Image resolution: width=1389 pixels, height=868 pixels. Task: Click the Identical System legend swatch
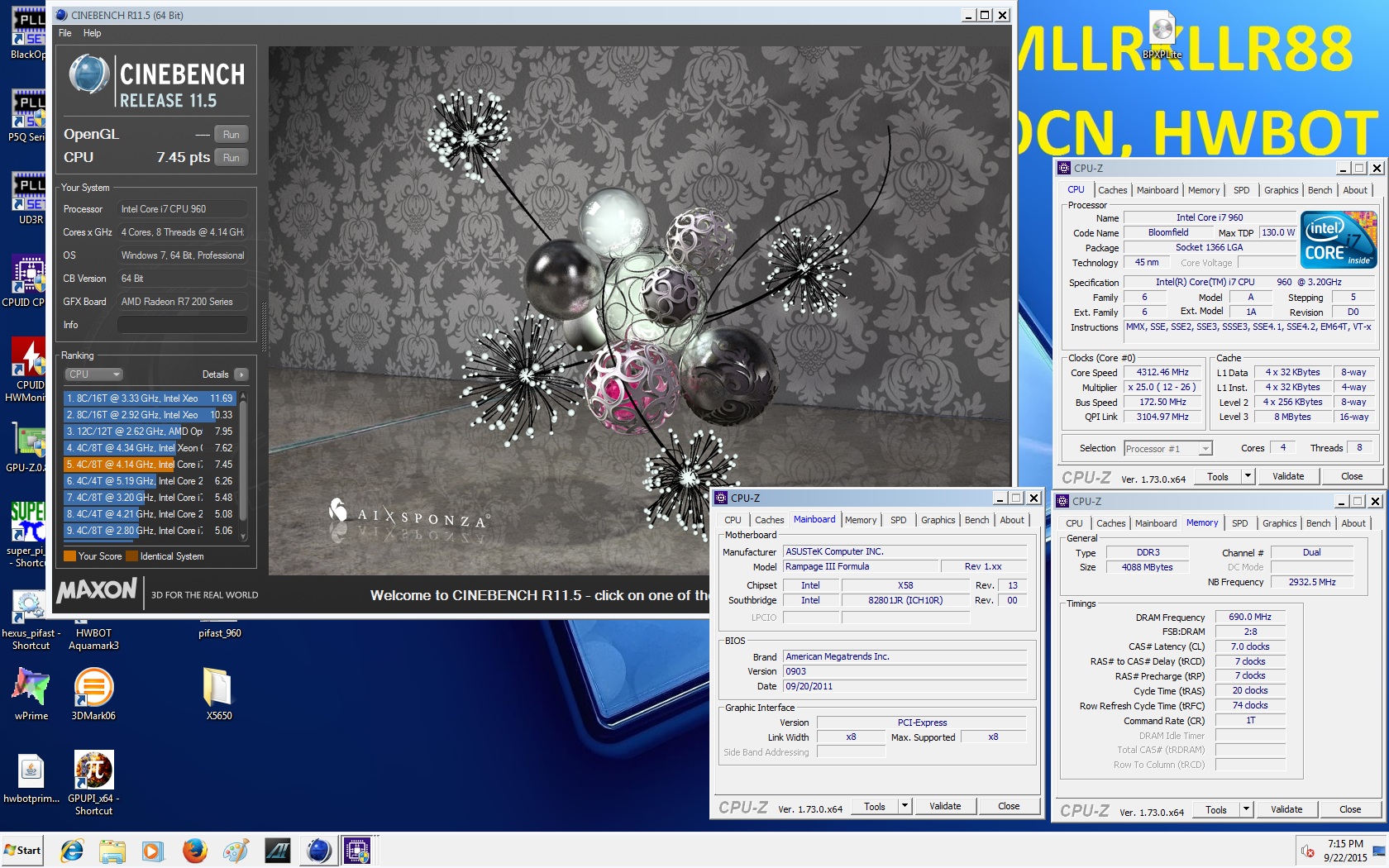coord(131,556)
